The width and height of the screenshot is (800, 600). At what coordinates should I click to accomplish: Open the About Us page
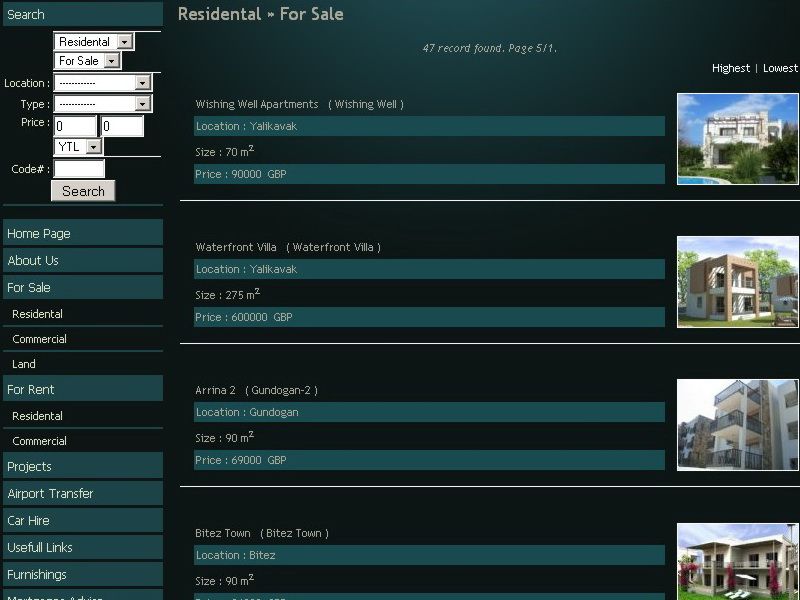(x=83, y=260)
